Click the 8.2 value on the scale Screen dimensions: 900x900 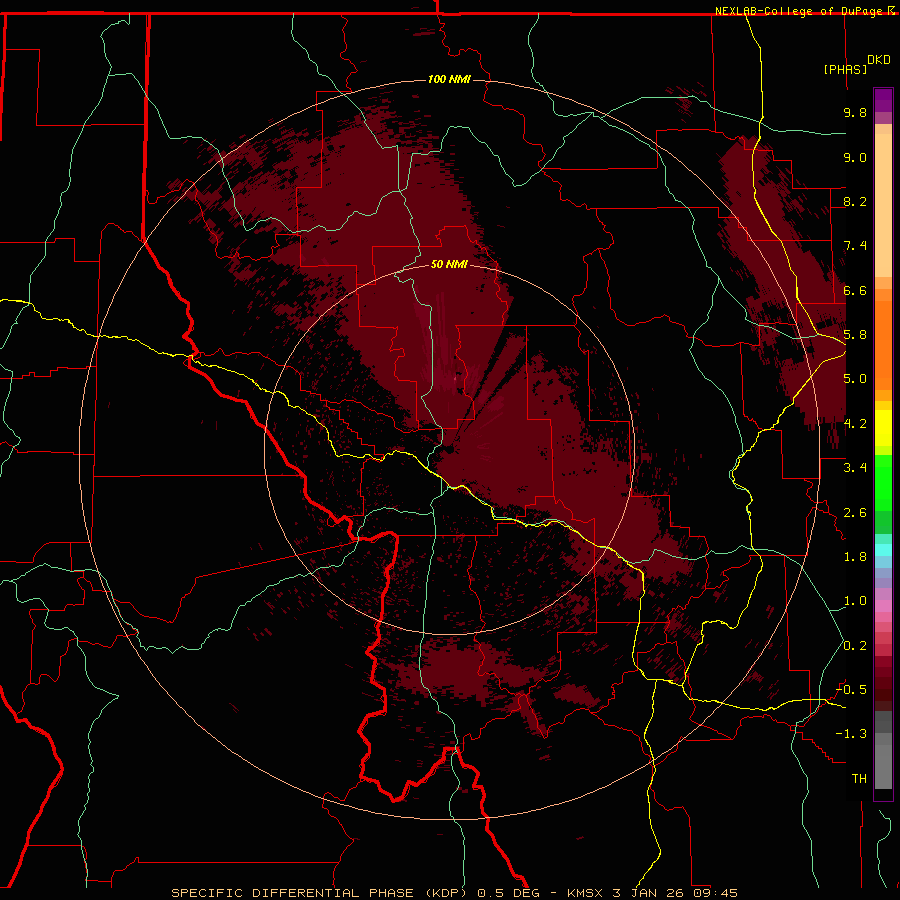coord(855,201)
